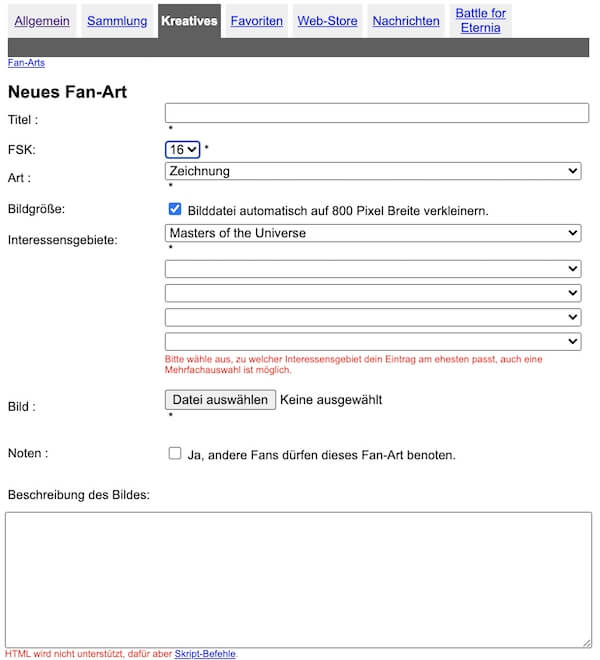Open the Nachrichten tab
Viewport: 600px width, 660px height.
point(406,21)
